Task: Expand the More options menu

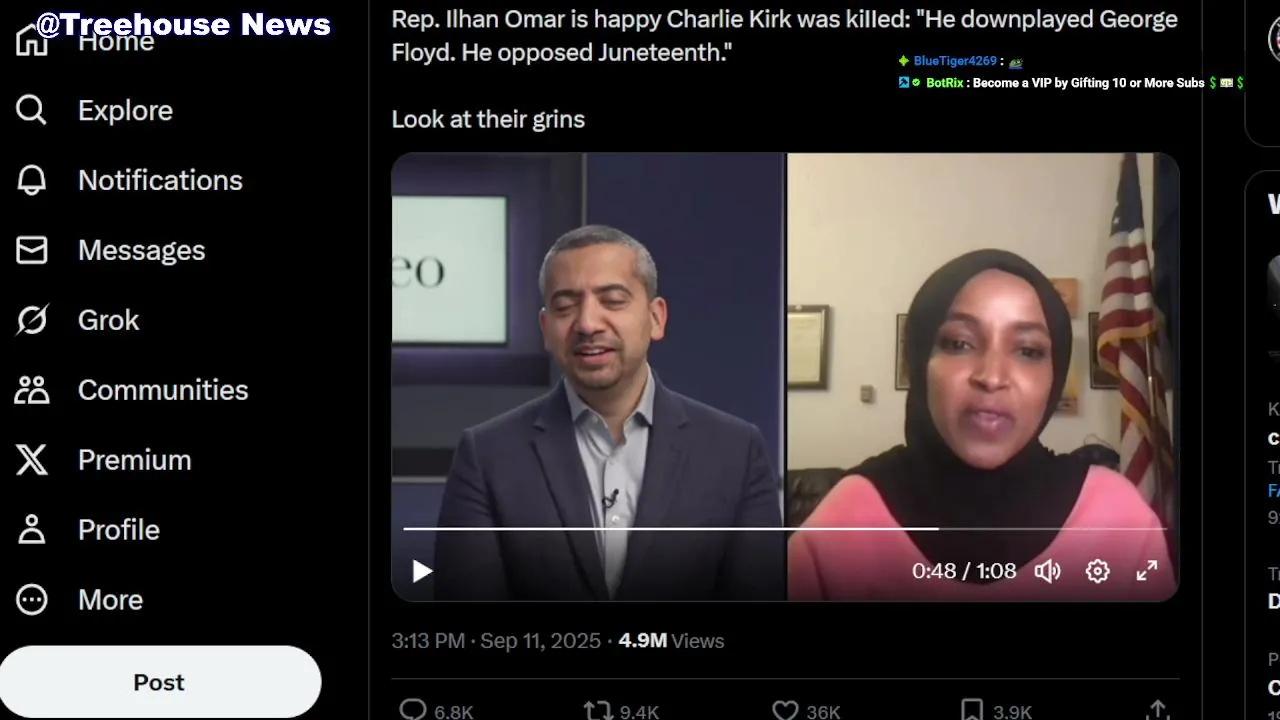Action: [x=79, y=600]
